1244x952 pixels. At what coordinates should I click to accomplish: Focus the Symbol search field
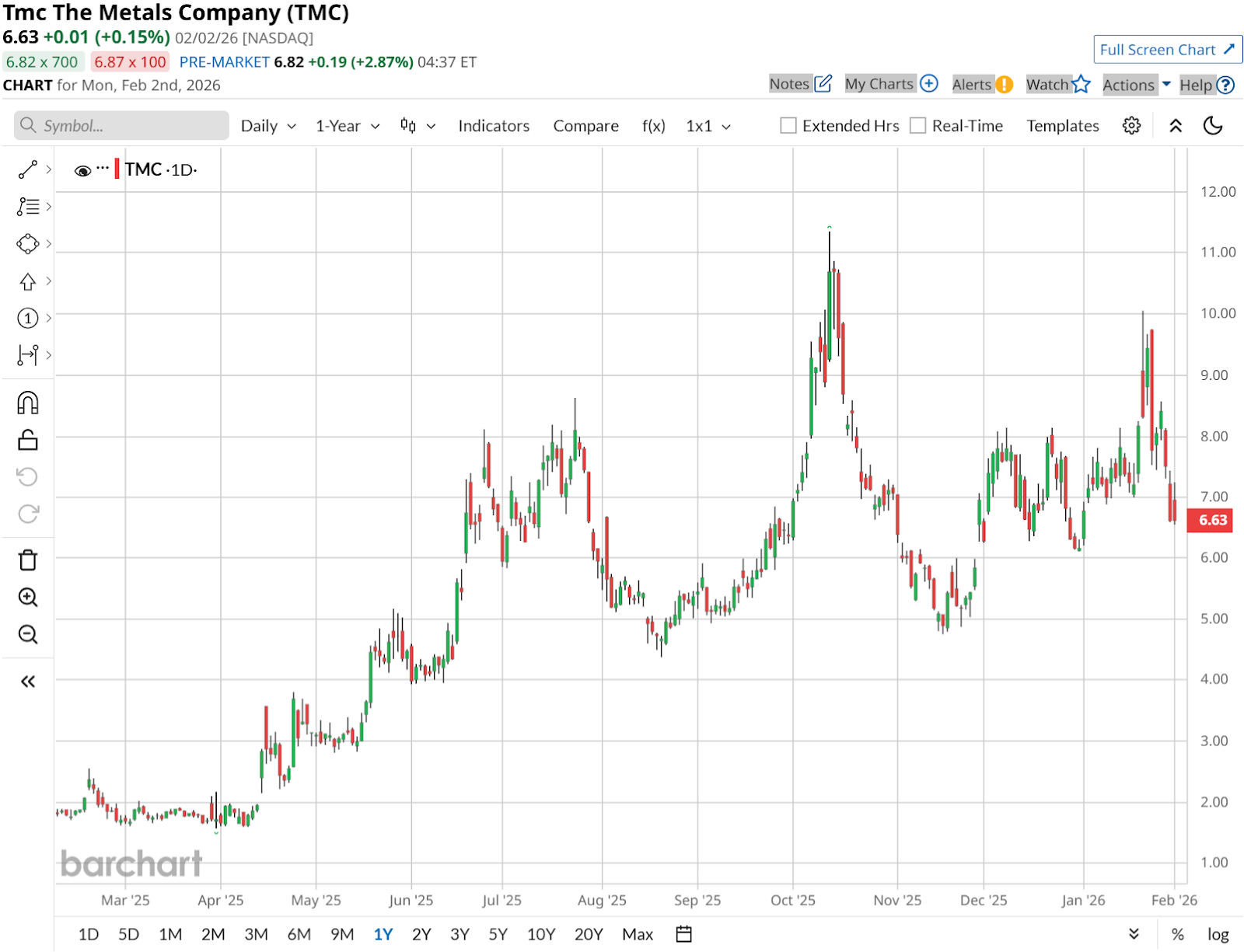[x=121, y=126]
